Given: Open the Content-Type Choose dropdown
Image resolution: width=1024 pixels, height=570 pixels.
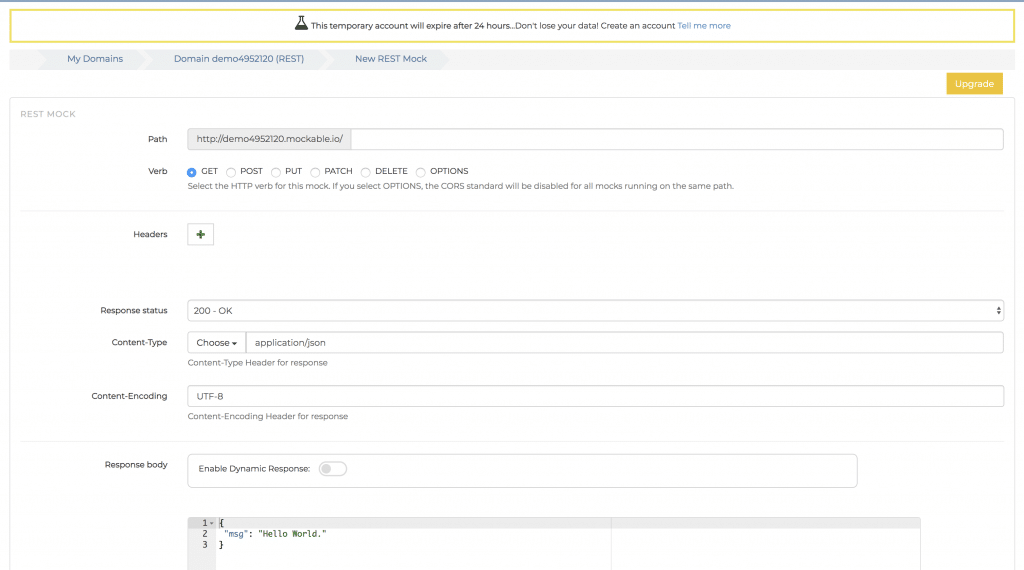Looking at the screenshot, I should [x=216, y=343].
